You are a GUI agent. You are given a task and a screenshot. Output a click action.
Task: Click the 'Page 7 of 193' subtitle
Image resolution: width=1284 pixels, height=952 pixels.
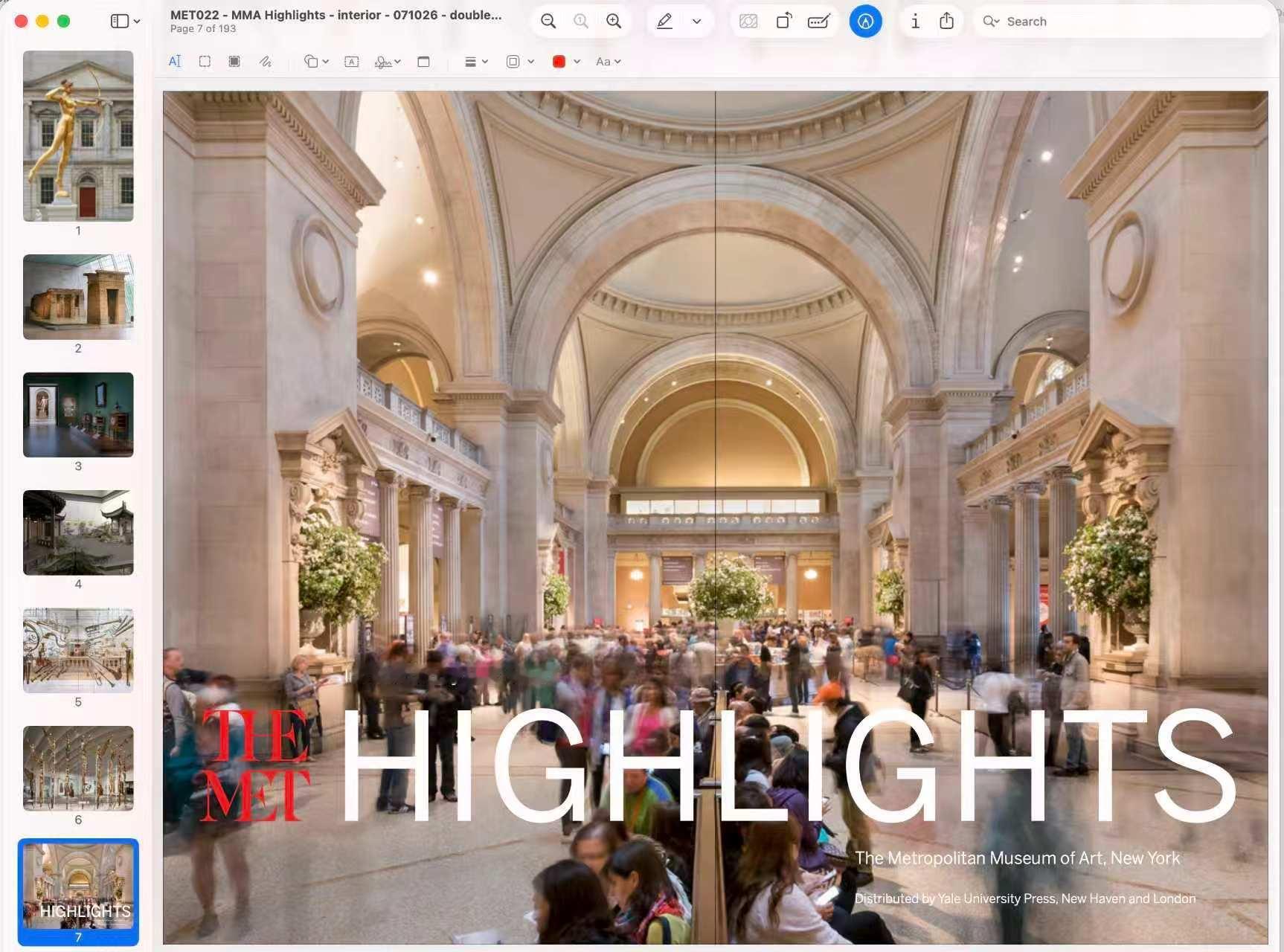203,29
